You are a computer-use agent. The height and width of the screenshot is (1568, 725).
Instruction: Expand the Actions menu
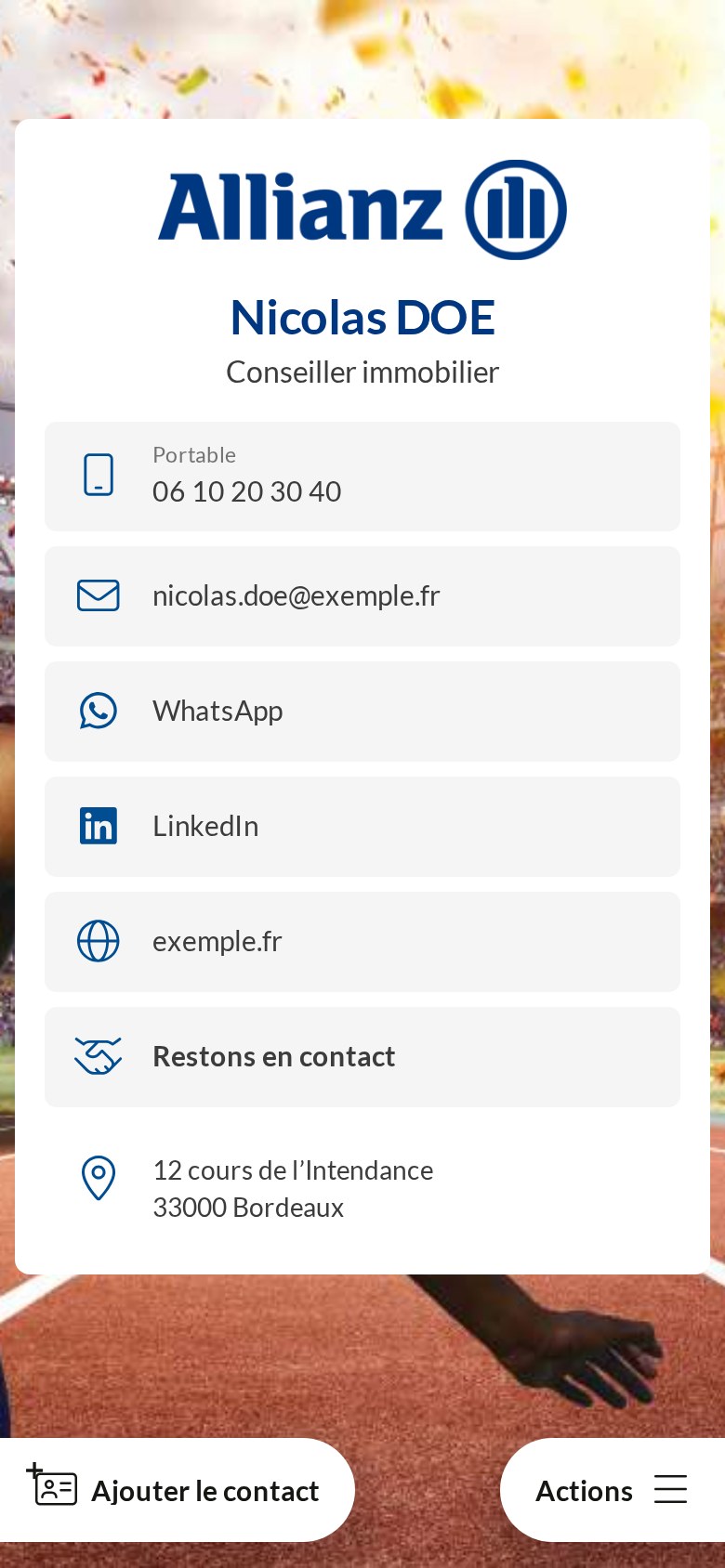click(613, 1490)
